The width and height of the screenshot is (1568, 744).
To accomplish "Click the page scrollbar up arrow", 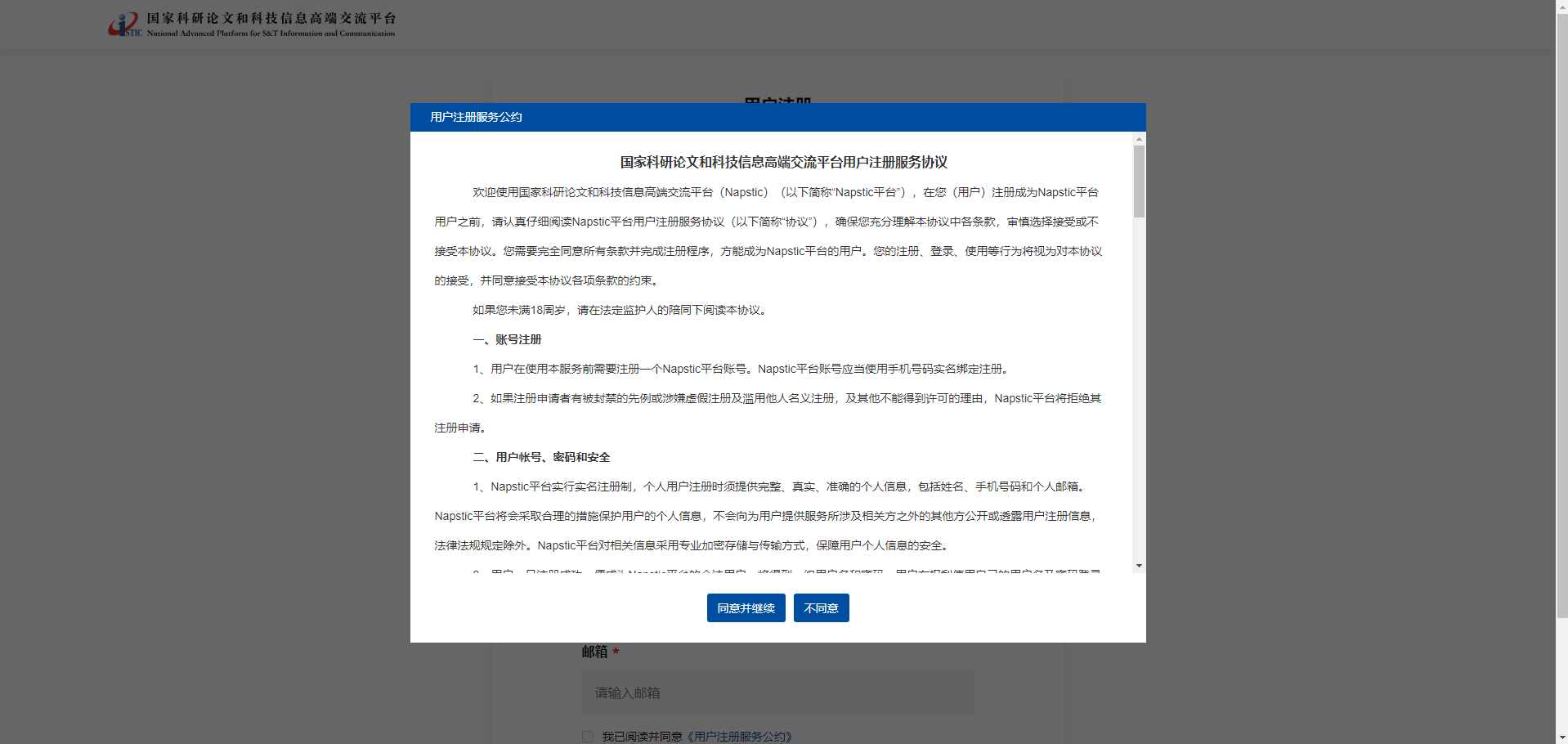I will pos(1561,6).
